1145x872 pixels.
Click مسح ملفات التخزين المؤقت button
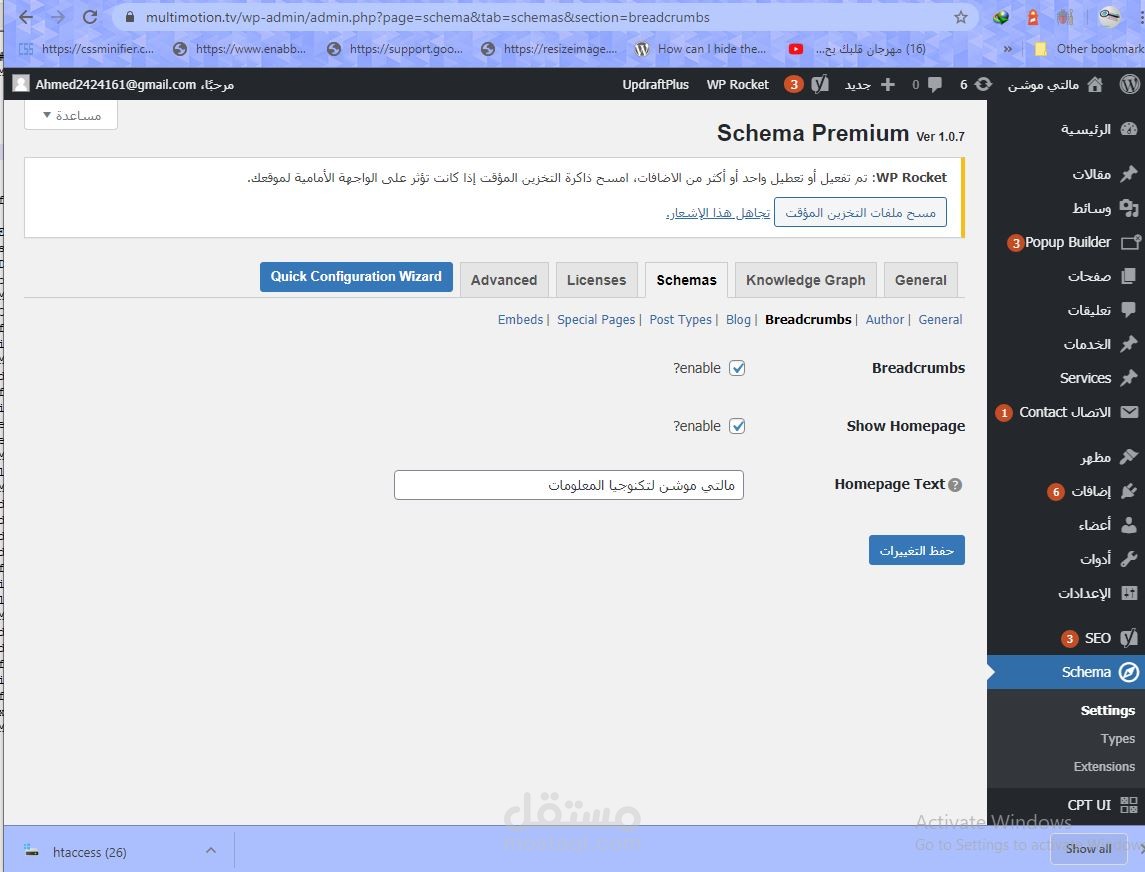(x=860, y=212)
